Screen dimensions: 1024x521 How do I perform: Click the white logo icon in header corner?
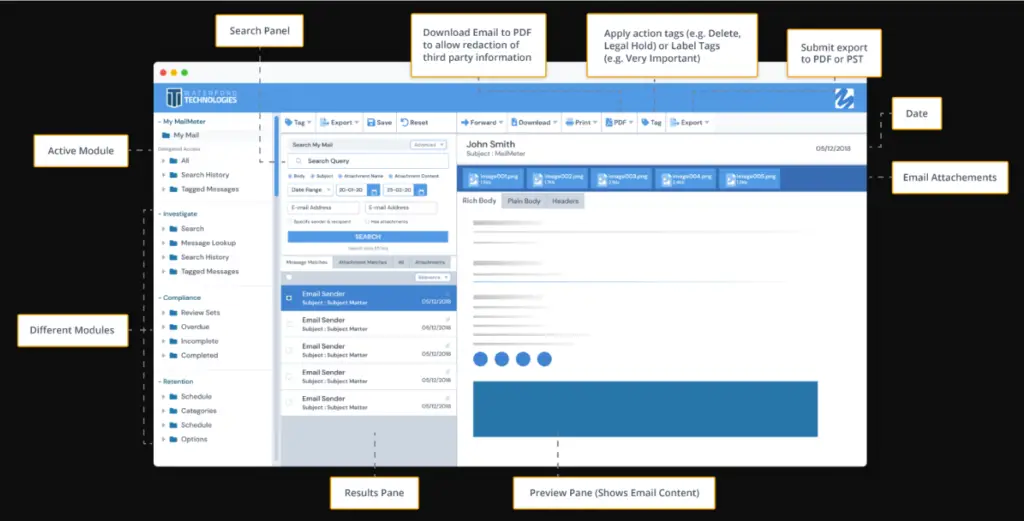(x=844, y=98)
